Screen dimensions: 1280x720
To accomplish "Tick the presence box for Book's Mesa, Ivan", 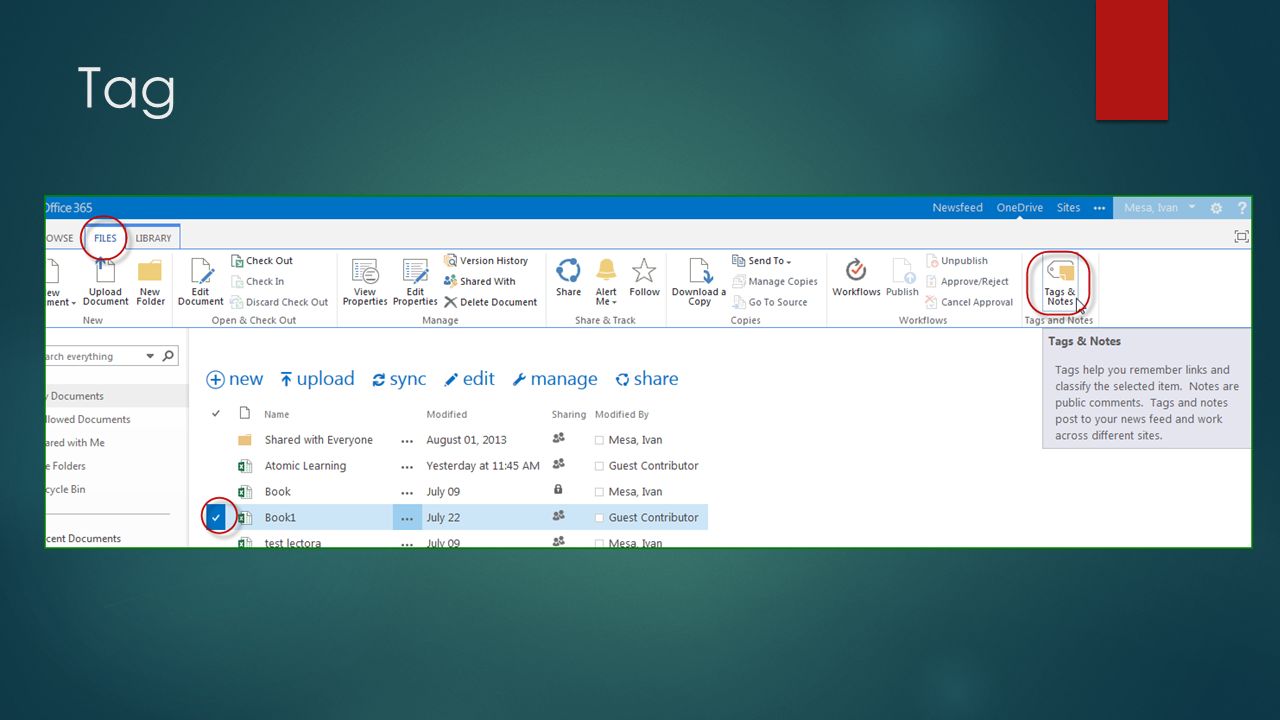I will tap(599, 492).
